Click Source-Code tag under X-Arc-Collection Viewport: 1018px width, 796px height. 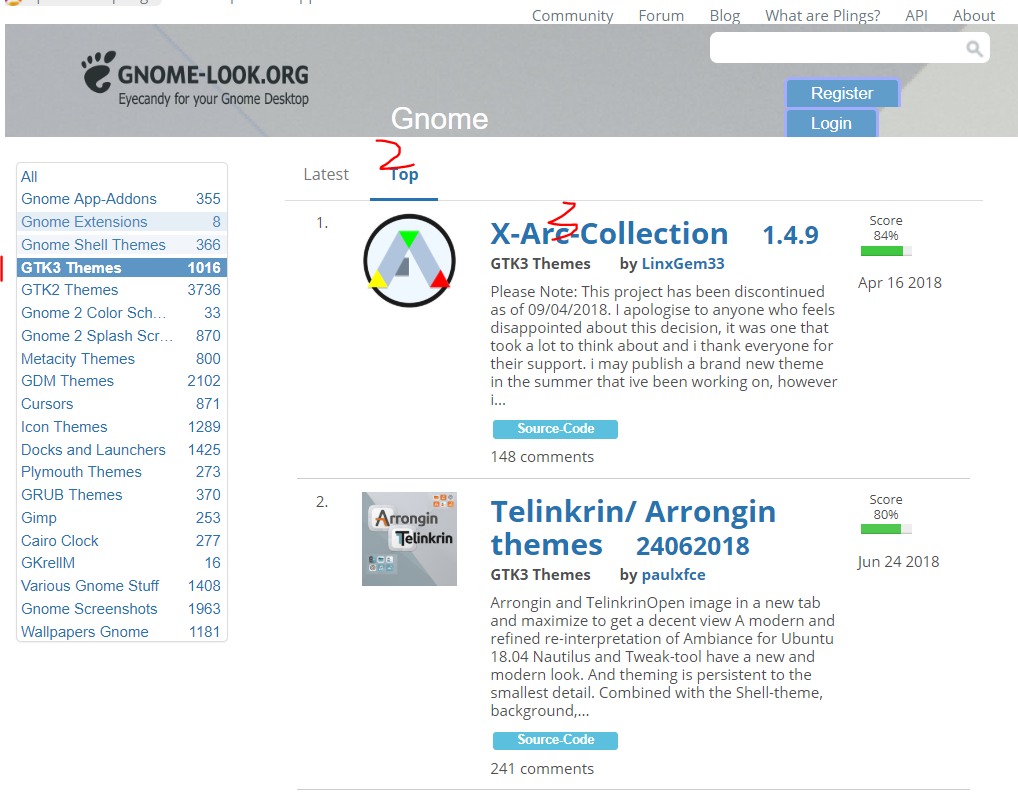click(x=555, y=429)
